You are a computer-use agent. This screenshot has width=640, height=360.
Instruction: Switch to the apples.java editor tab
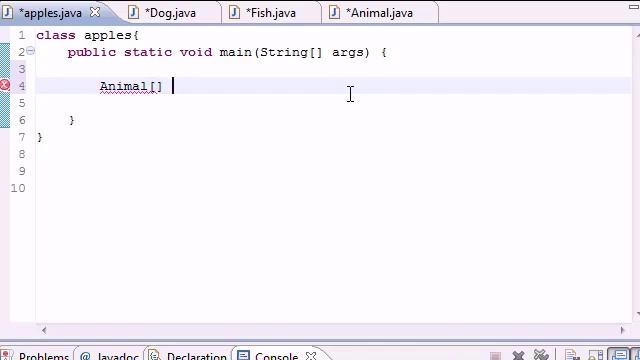pos(50,13)
